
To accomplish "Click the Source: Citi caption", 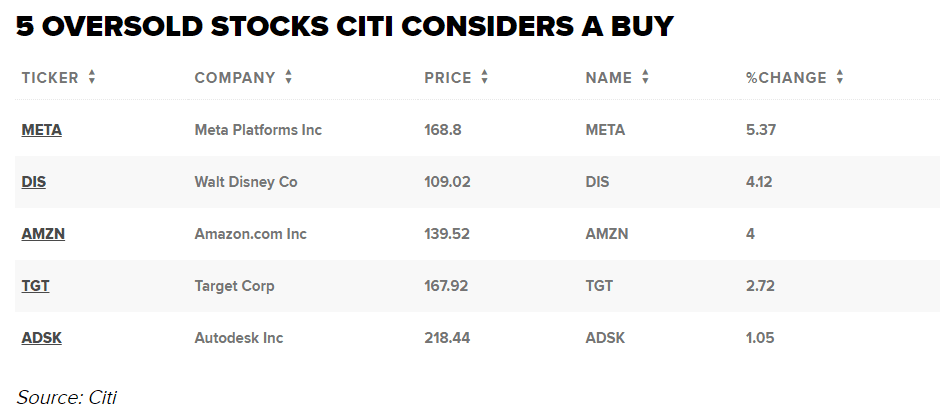I will click(67, 397).
